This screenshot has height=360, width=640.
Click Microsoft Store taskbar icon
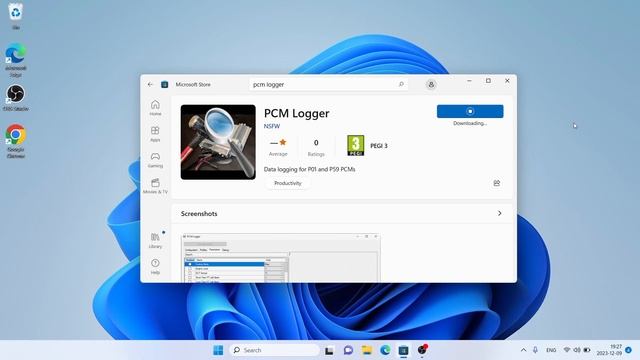(403, 350)
